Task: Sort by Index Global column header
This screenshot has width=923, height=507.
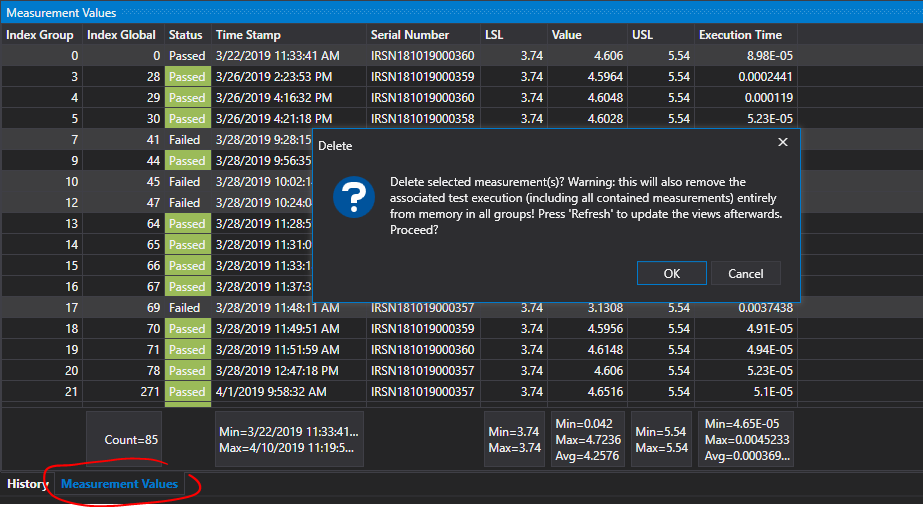Action: pyautogui.click(x=122, y=35)
